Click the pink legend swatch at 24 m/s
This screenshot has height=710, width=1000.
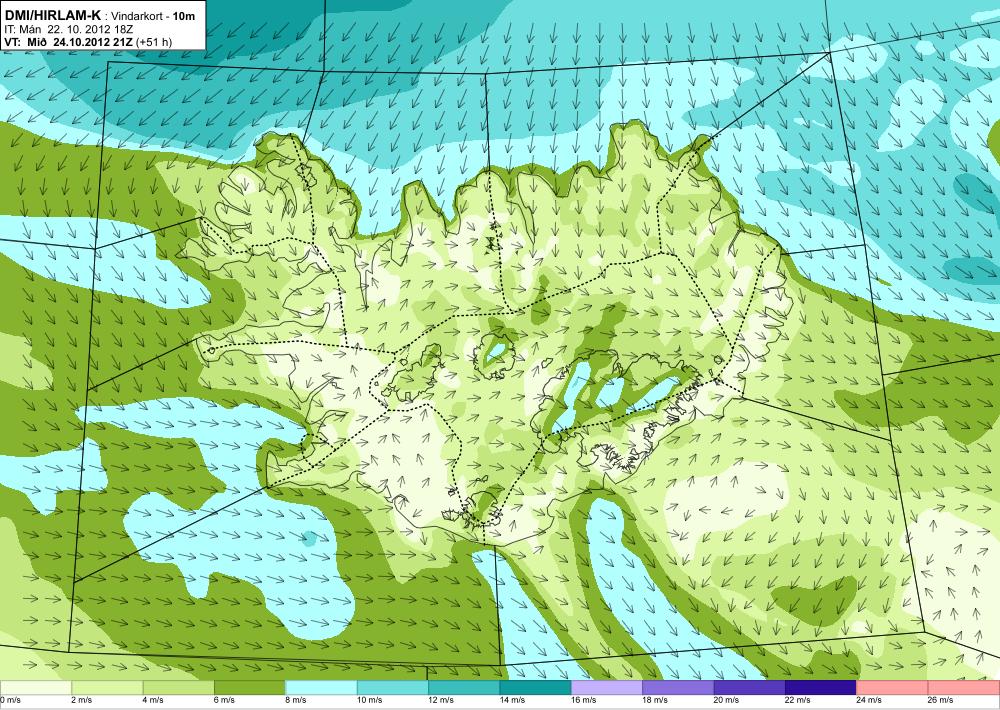coord(893,688)
